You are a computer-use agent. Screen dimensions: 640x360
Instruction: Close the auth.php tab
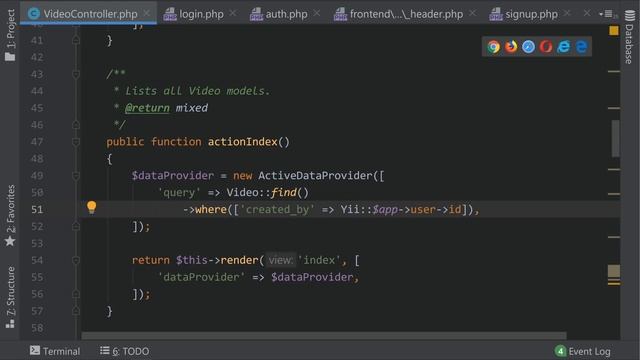[x=317, y=13]
